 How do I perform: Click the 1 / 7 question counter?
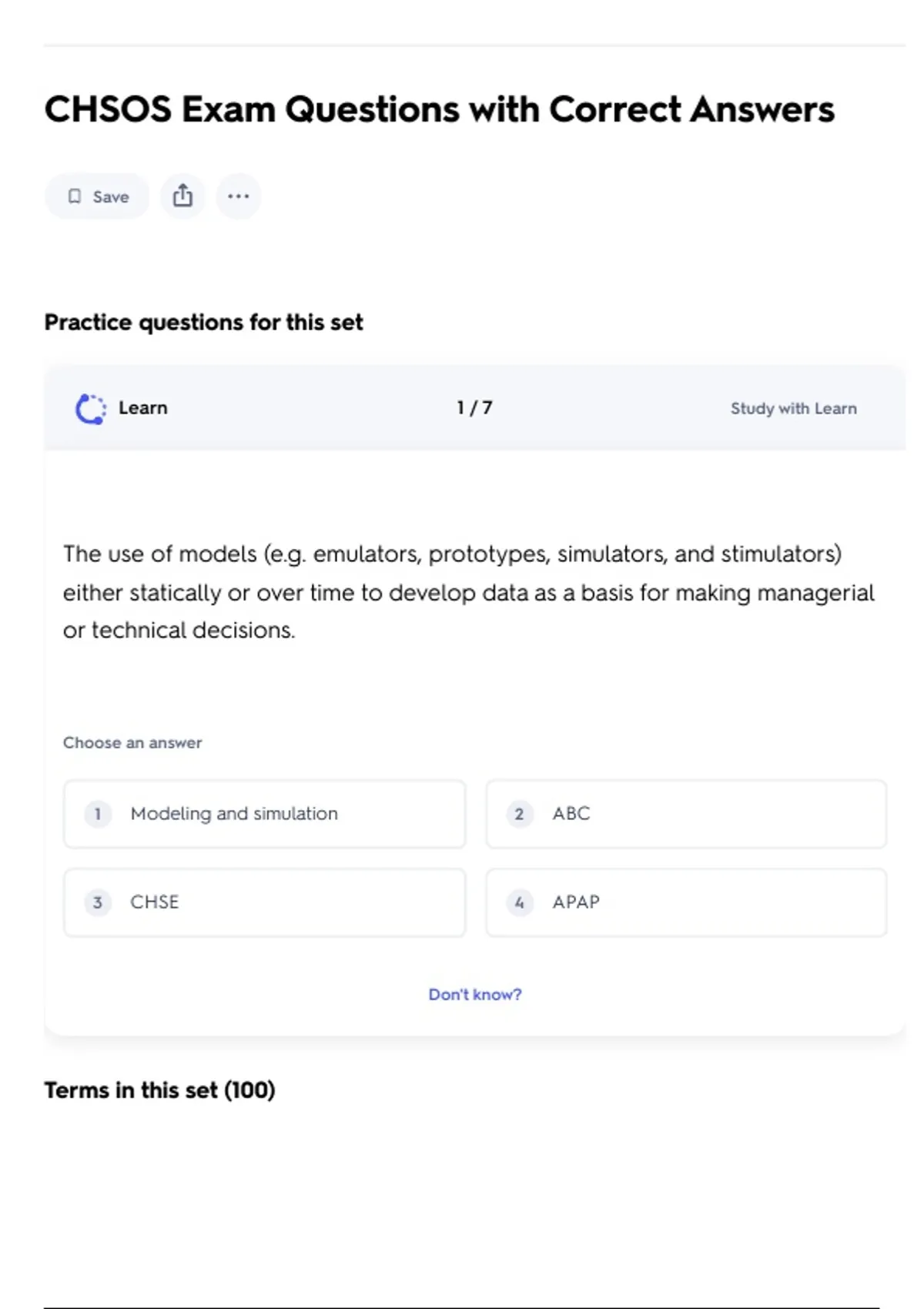tap(474, 408)
